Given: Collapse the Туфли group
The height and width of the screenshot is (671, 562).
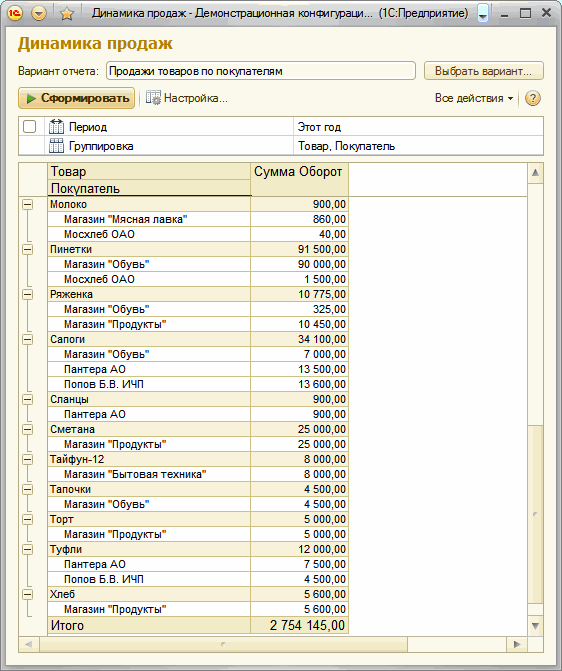Looking at the screenshot, I should click(27, 549).
